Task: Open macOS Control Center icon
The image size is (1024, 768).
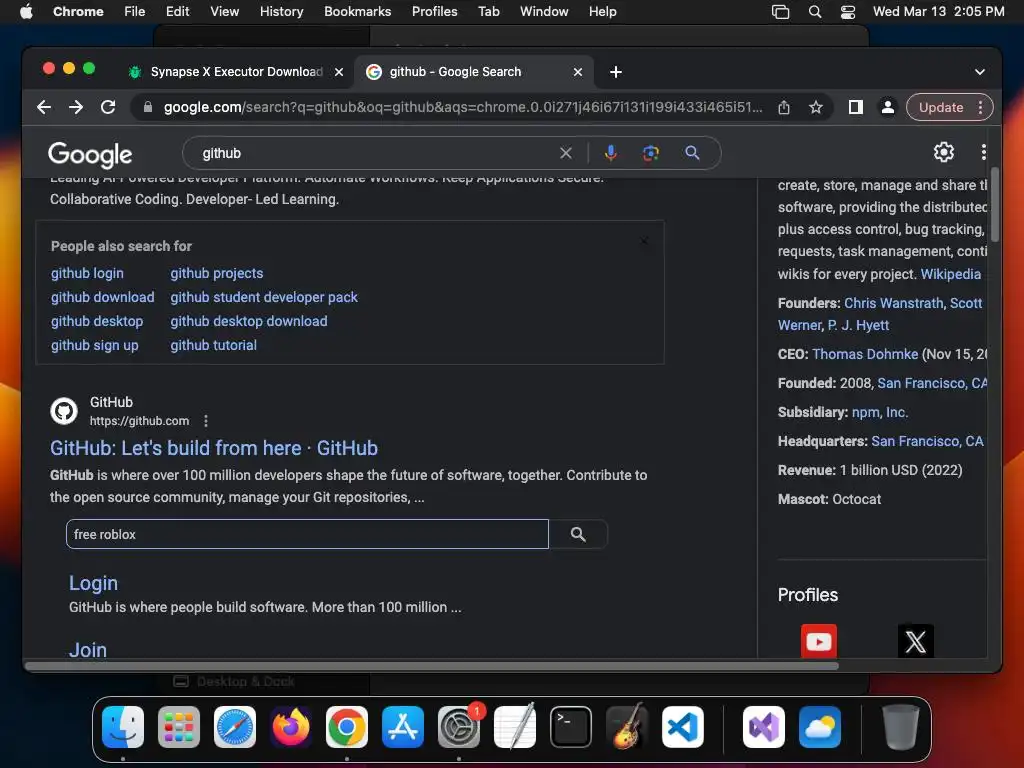Action: [847, 12]
